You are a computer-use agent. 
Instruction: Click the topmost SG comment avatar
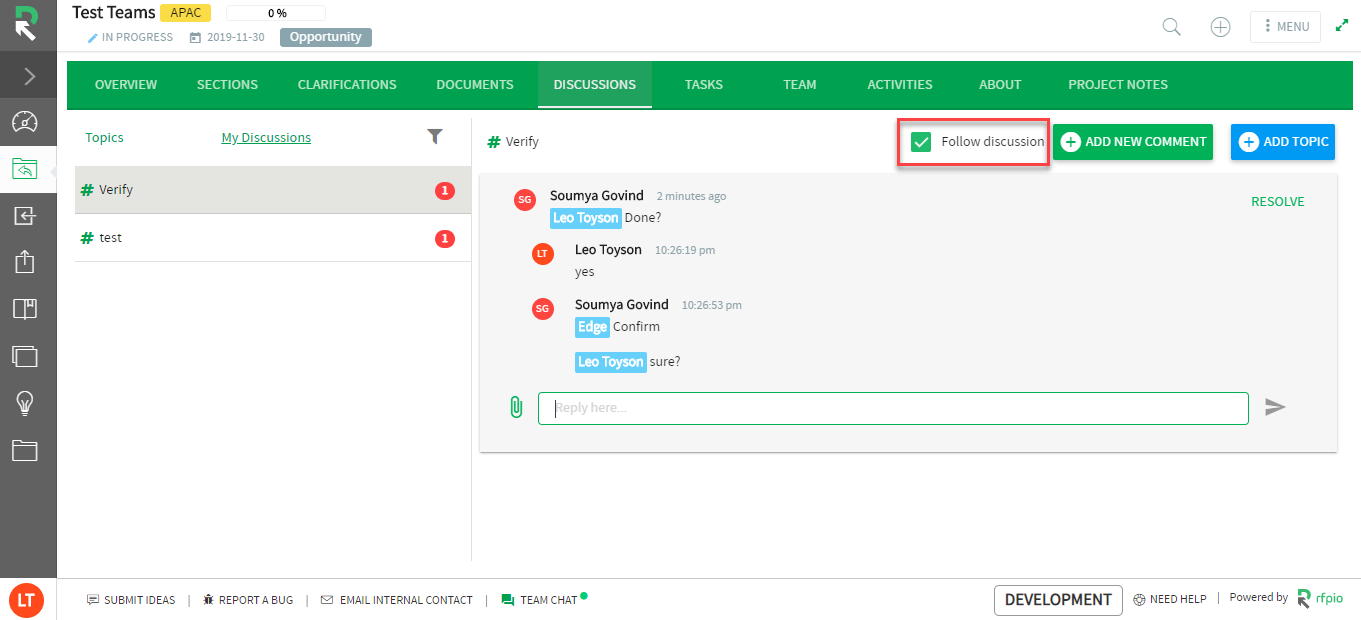[x=524, y=200]
